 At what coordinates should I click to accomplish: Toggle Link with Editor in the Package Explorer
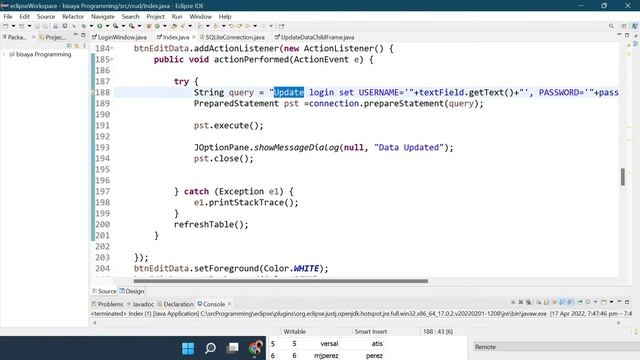77,45
